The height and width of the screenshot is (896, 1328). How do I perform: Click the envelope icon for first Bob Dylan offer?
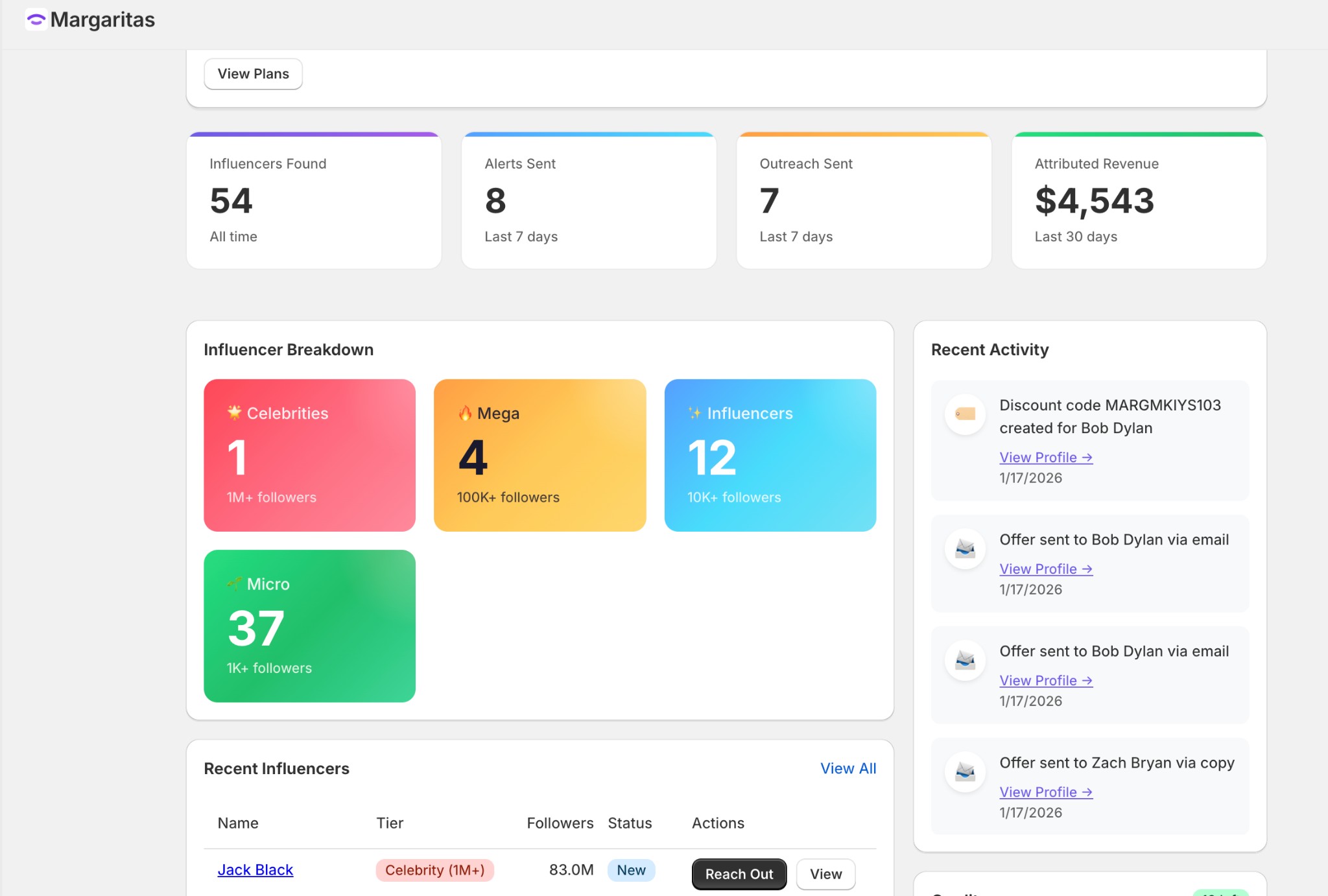(965, 548)
